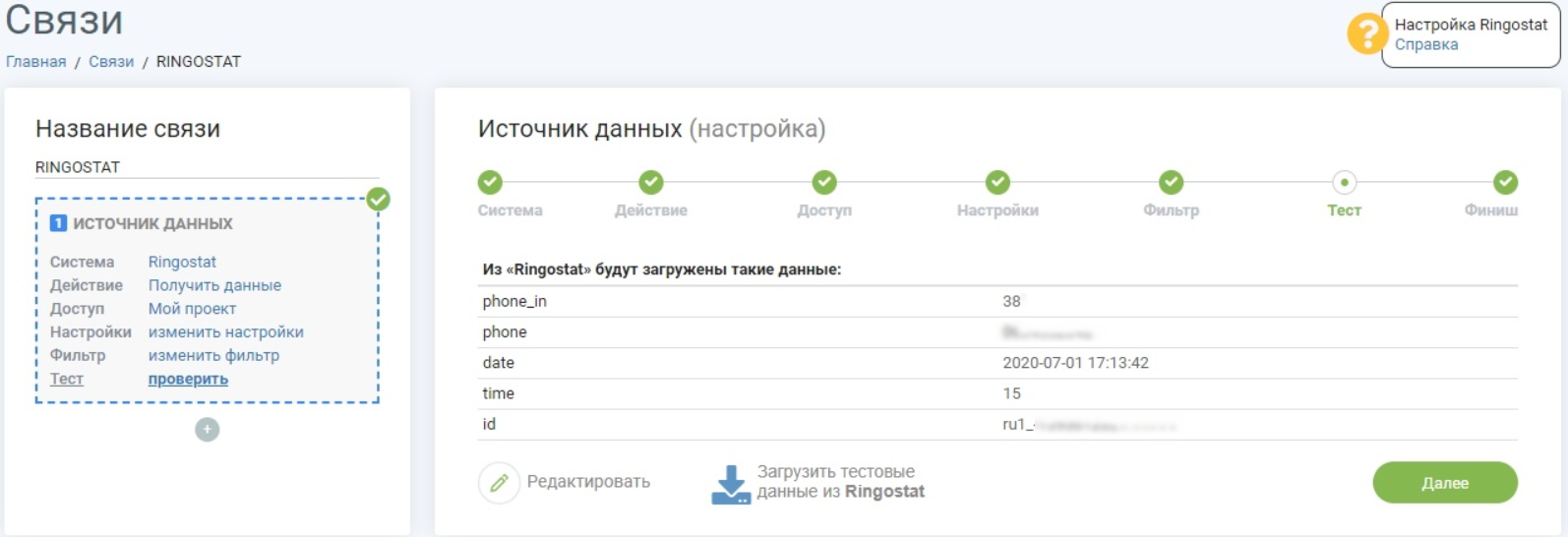Click Загрузить тестовые данные из Ringostat
The height and width of the screenshot is (537, 1568).
click(841, 482)
